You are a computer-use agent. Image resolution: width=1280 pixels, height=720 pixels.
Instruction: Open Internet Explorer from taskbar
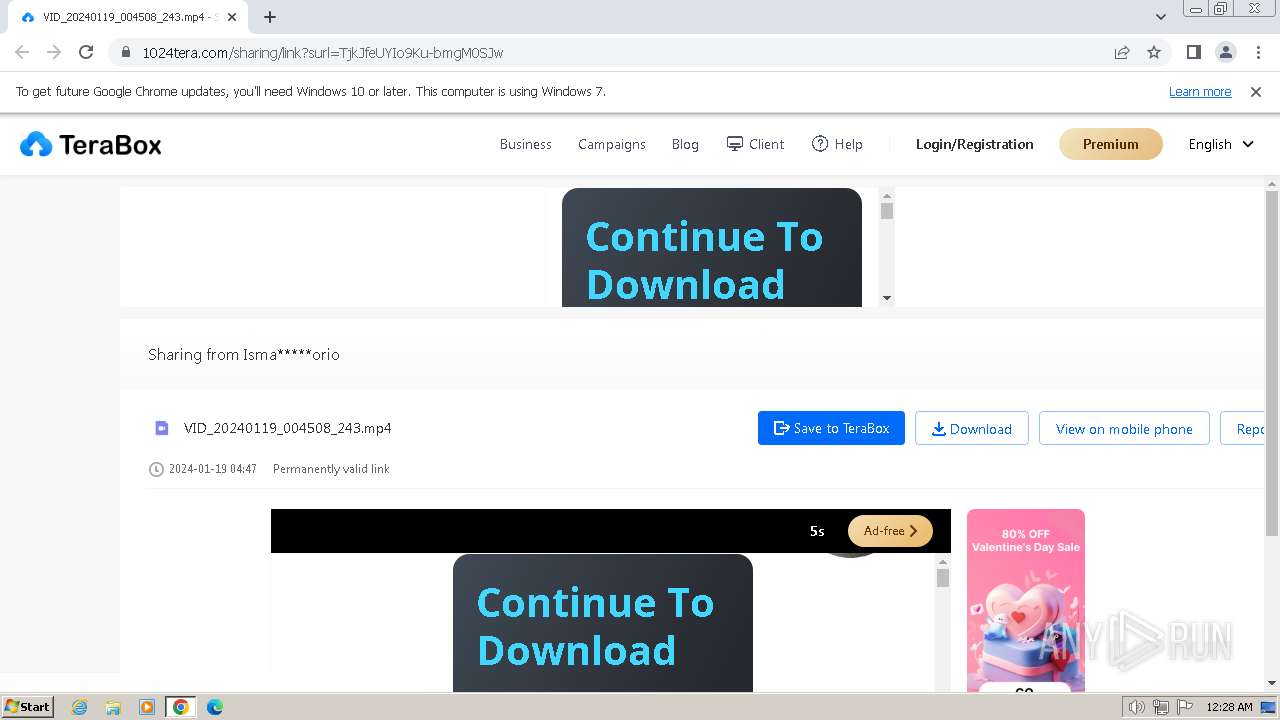click(x=79, y=707)
